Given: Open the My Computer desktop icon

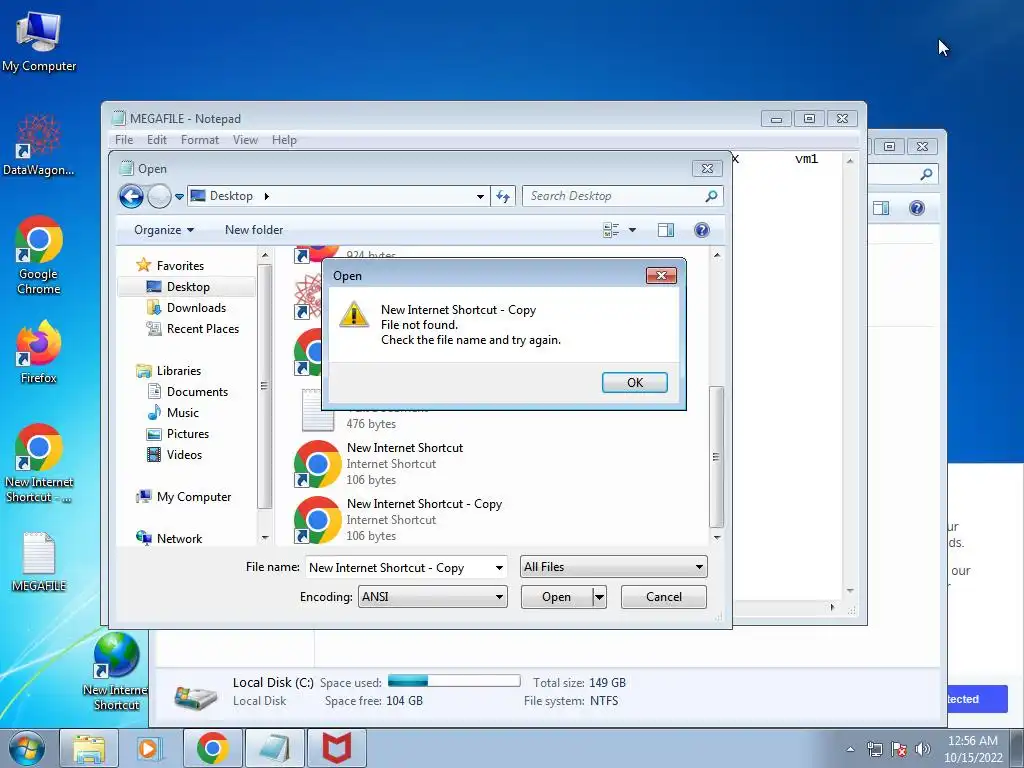Looking at the screenshot, I should tap(39, 42).
